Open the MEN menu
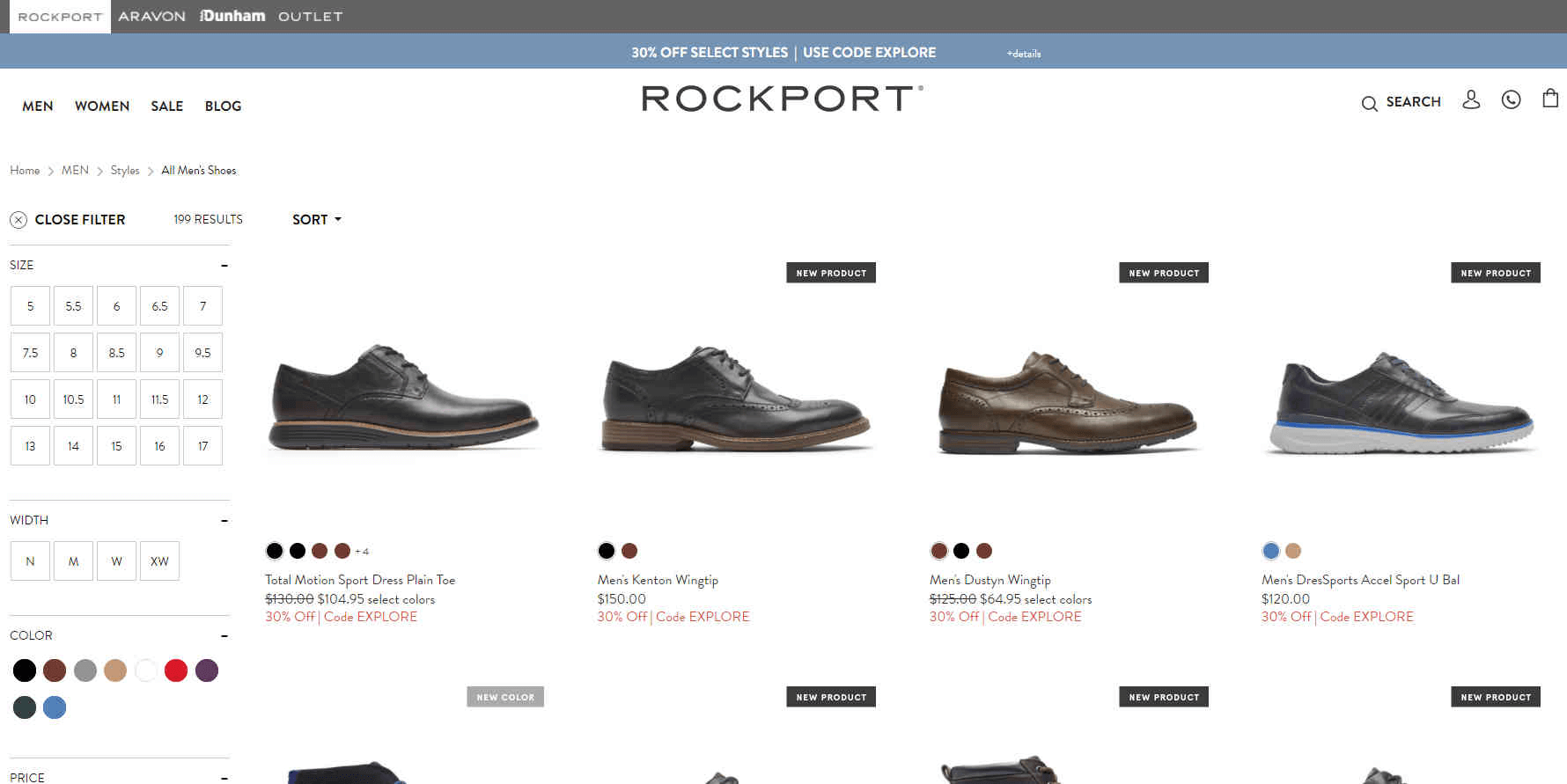This screenshot has width=1567, height=784. coord(38,106)
